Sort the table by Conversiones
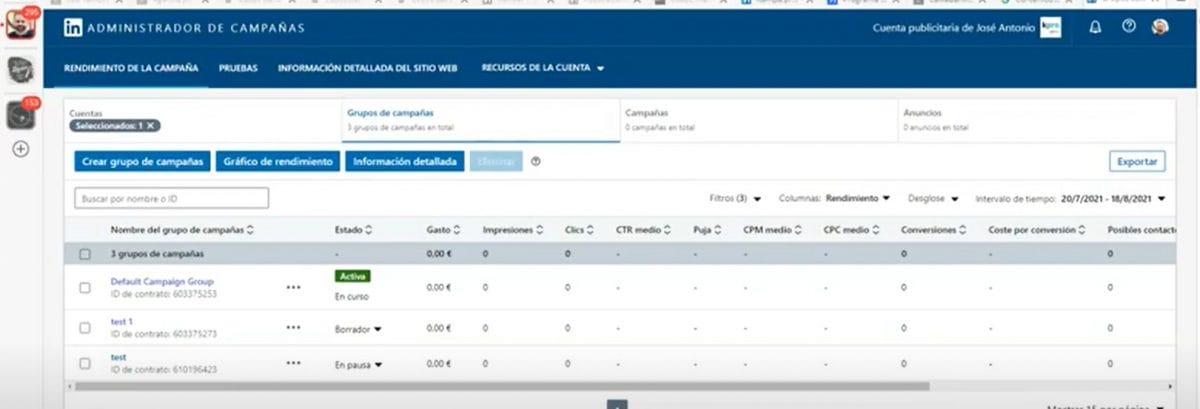The image size is (1200, 409). (933, 230)
